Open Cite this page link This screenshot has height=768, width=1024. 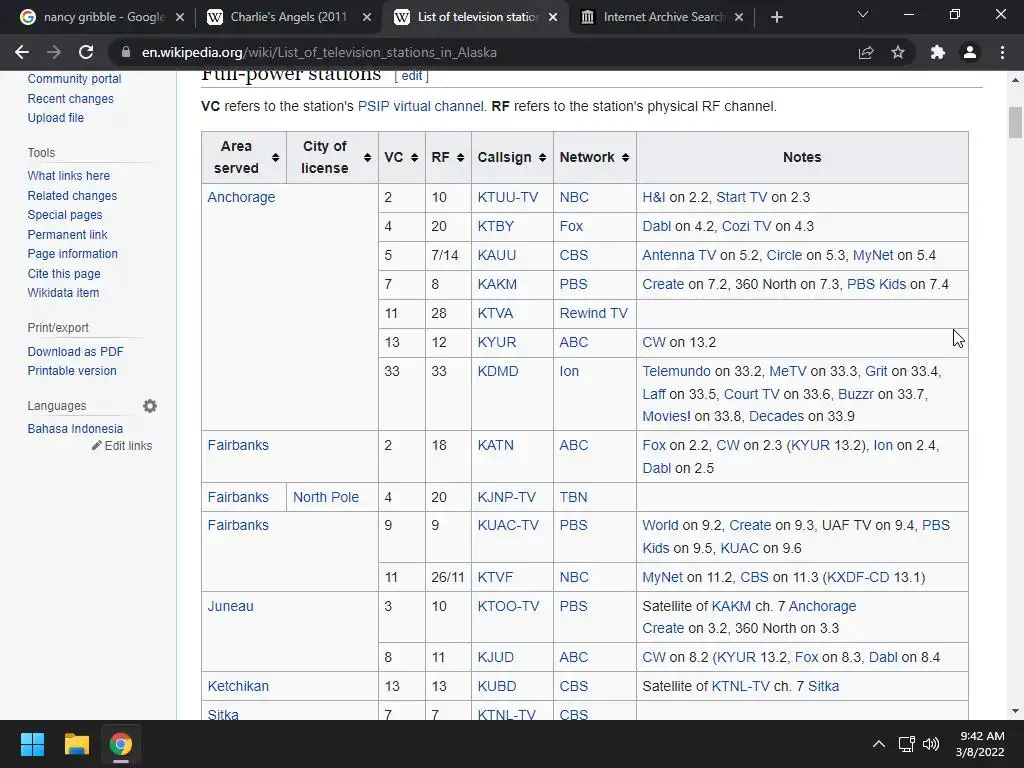coord(64,274)
